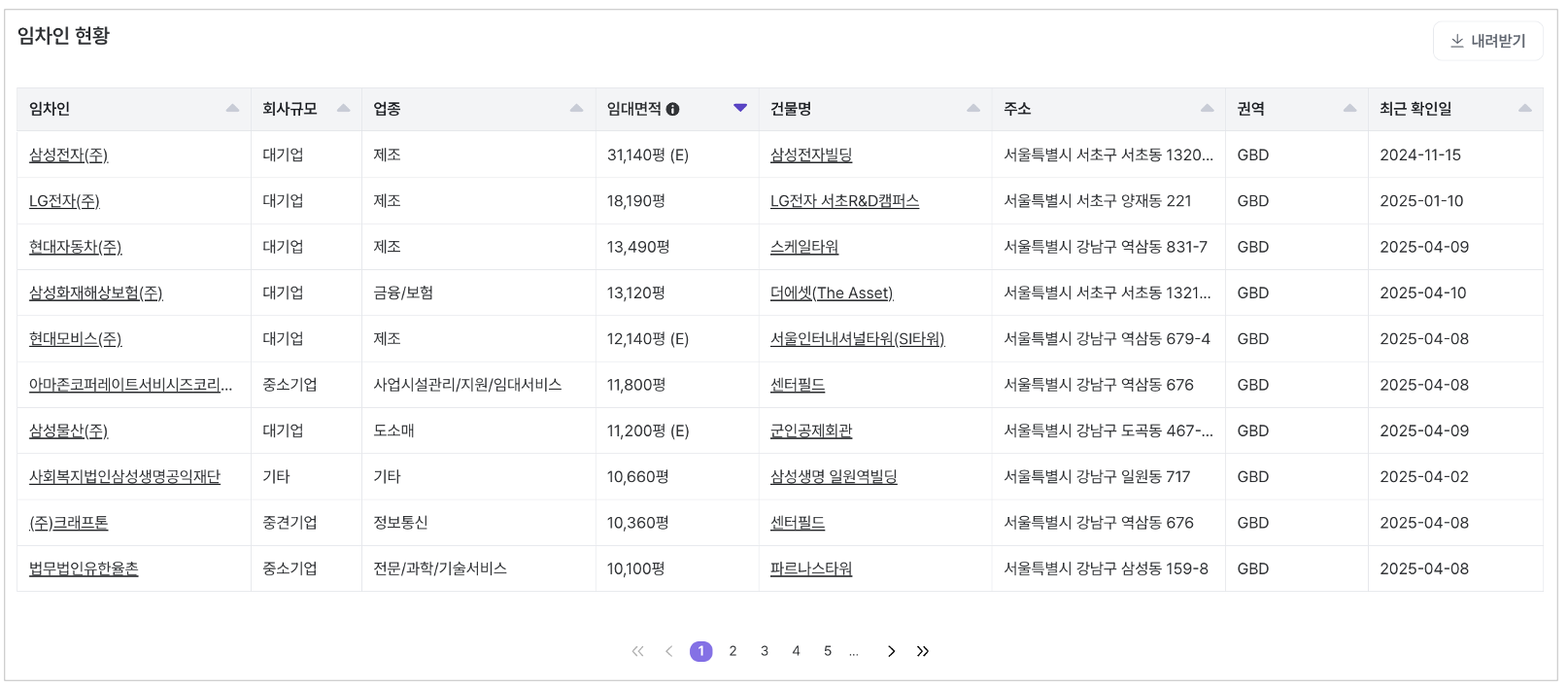Click the 내려받기 download button
The image size is (1568, 688).
point(1487,41)
